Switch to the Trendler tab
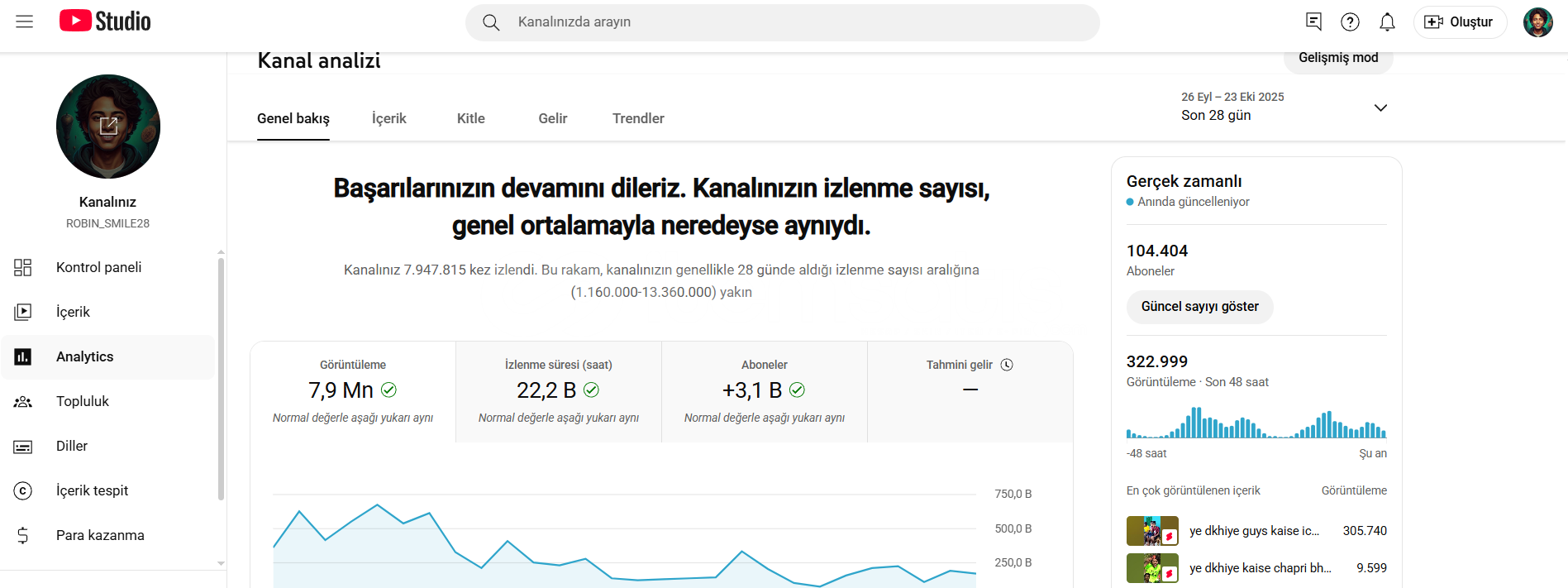 coord(637,118)
